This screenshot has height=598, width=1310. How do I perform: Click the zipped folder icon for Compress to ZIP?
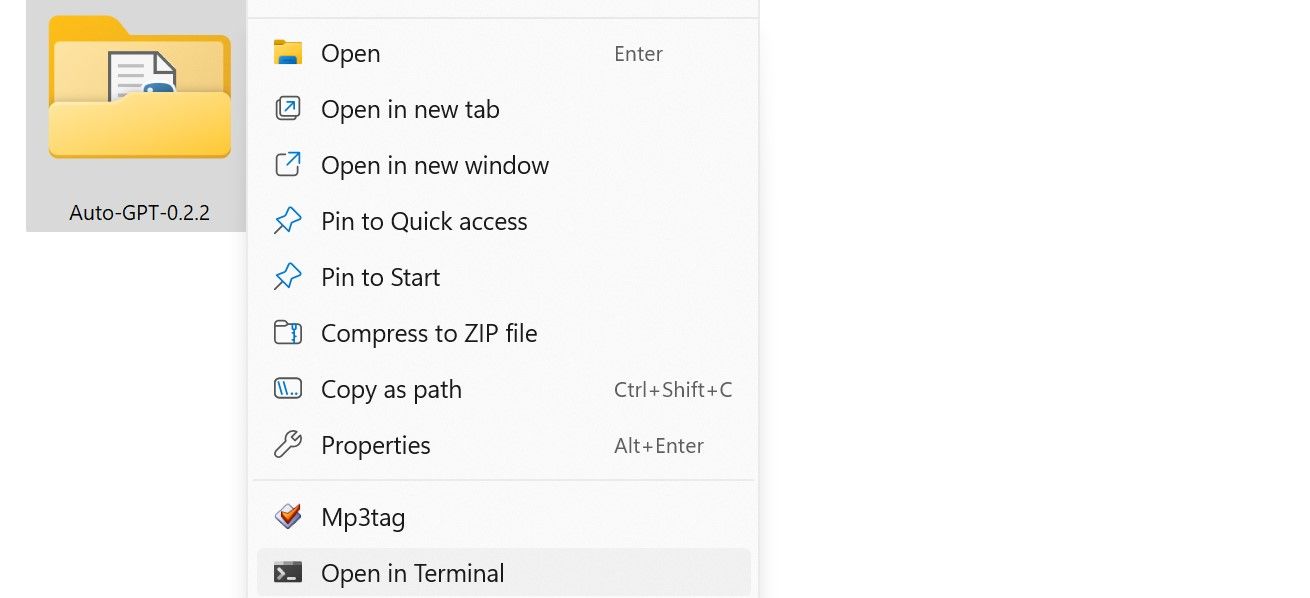pyautogui.click(x=288, y=333)
